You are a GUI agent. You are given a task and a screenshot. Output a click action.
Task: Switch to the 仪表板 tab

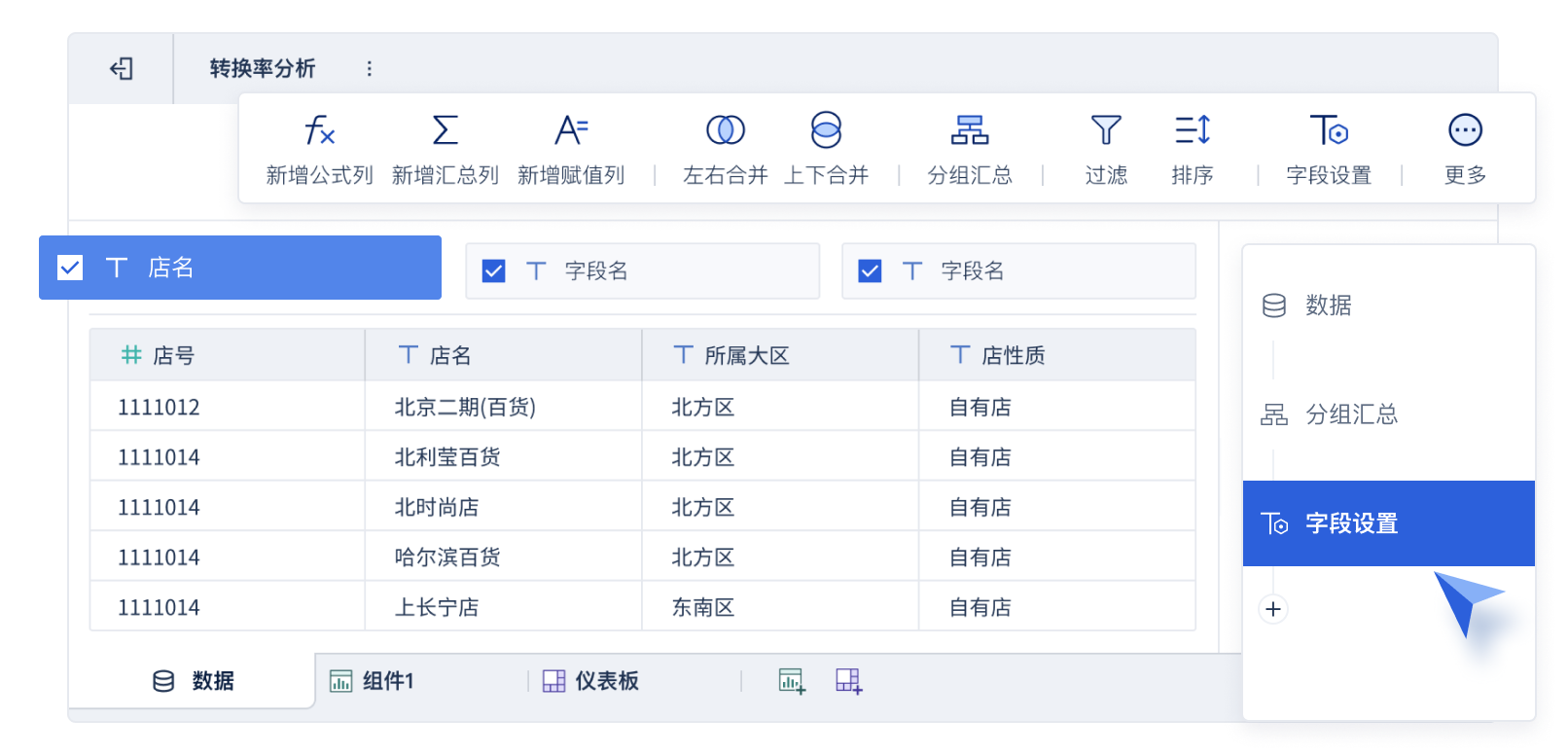(590, 681)
